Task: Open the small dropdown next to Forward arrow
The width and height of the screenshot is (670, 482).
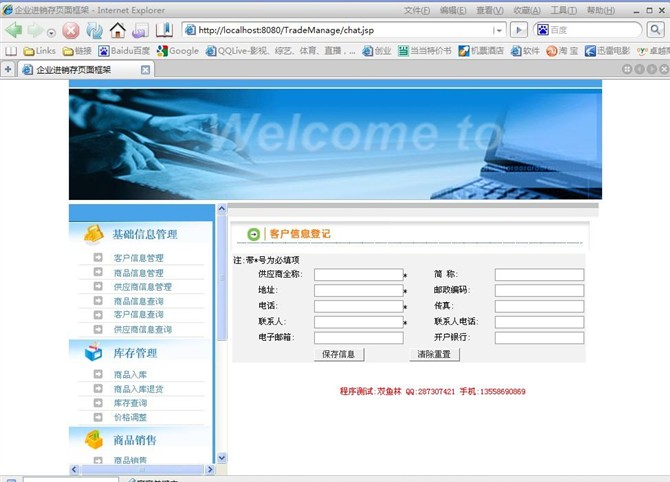Action: (x=51, y=32)
